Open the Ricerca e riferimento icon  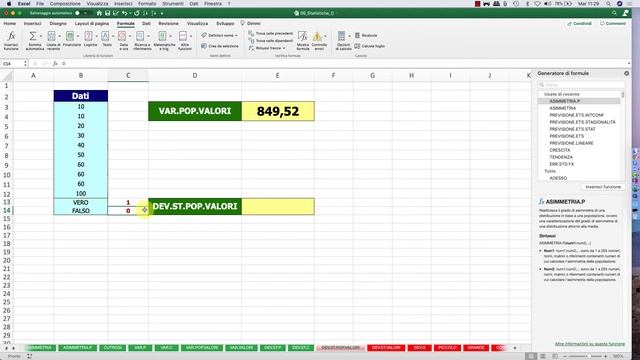pos(140,36)
